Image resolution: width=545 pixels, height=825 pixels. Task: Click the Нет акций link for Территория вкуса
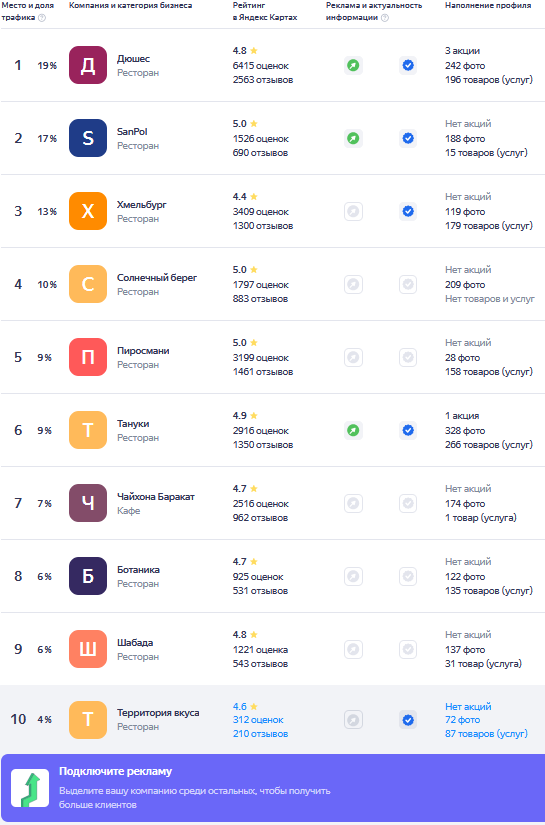pos(468,707)
